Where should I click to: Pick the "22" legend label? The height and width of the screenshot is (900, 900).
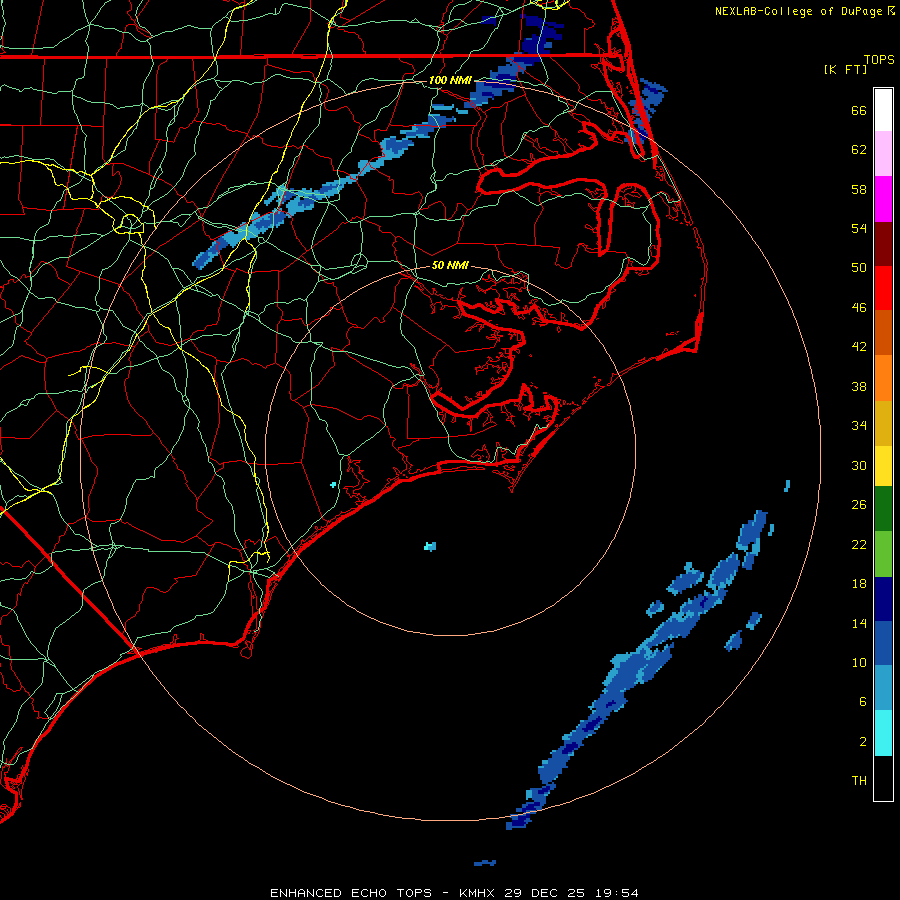pyautogui.click(x=859, y=545)
